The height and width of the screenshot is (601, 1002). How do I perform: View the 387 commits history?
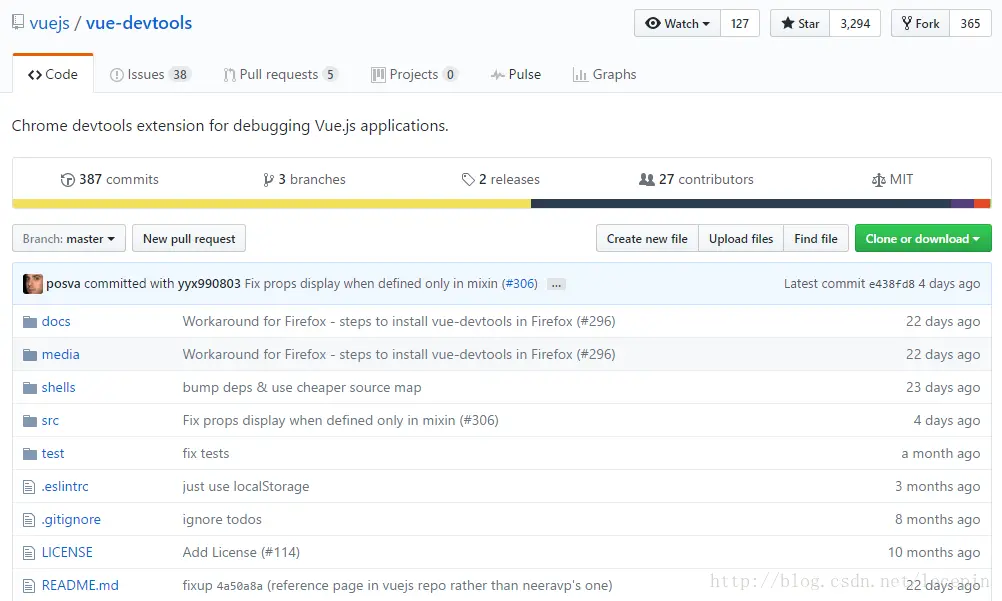pos(109,180)
